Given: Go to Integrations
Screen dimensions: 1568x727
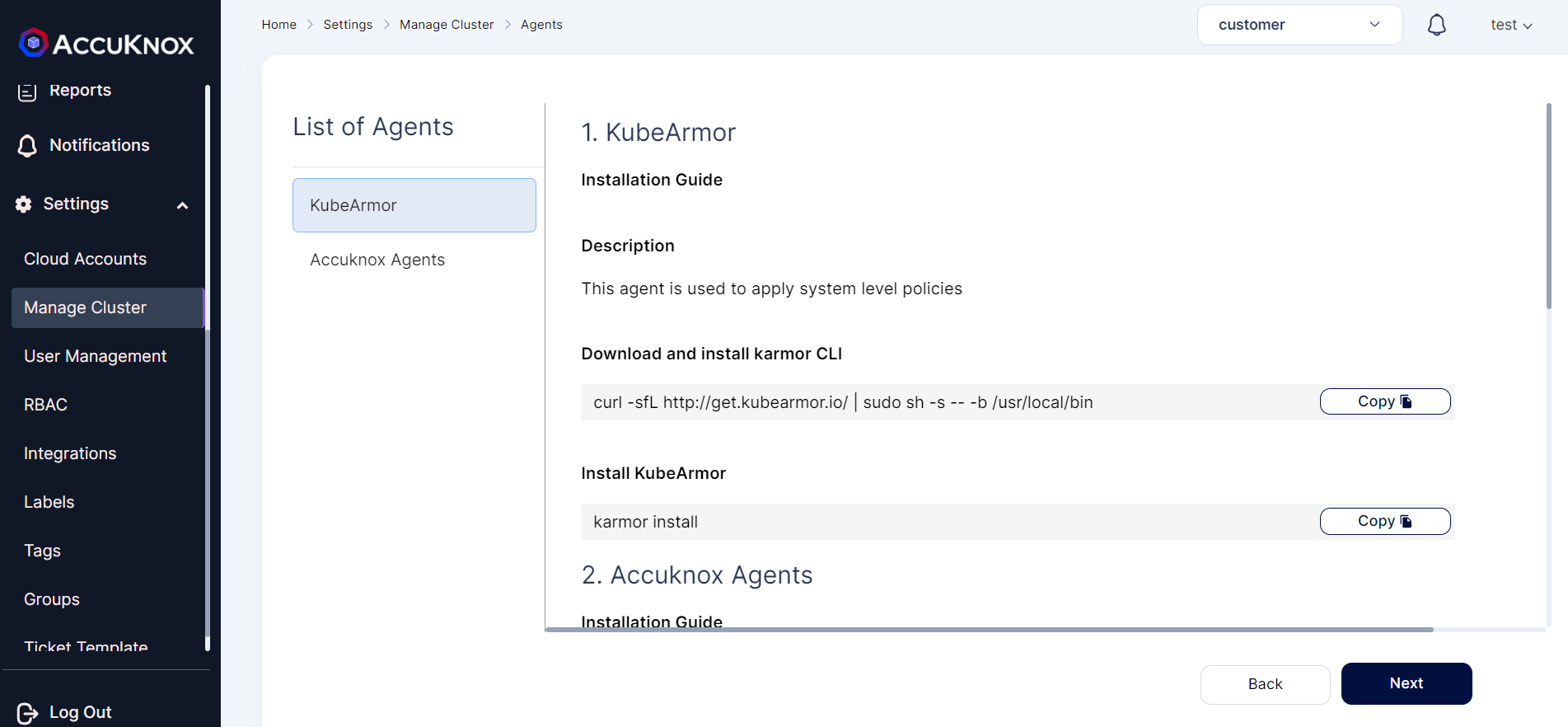Looking at the screenshot, I should 70,453.
